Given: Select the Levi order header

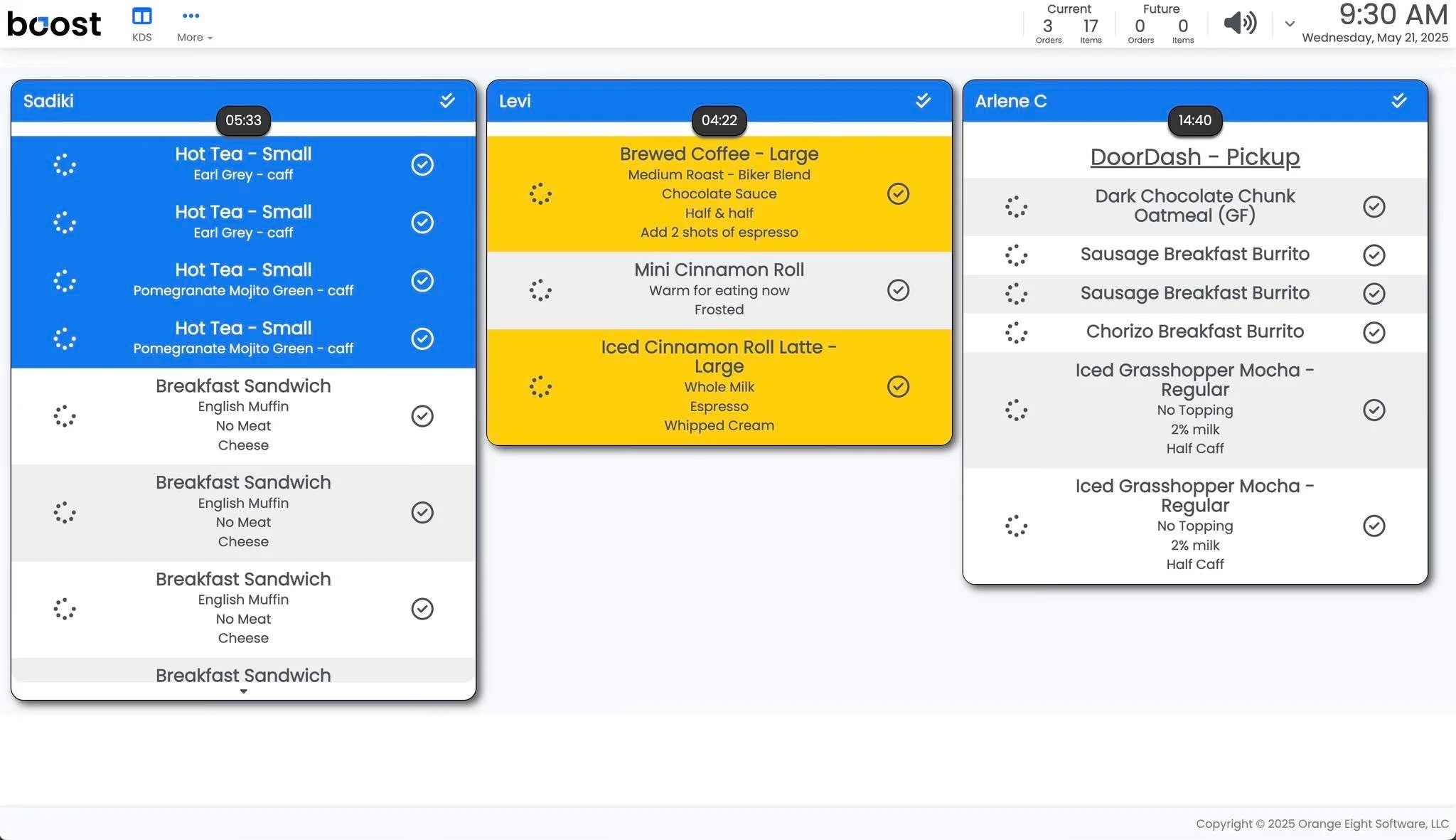Looking at the screenshot, I should tap(515, 101).
